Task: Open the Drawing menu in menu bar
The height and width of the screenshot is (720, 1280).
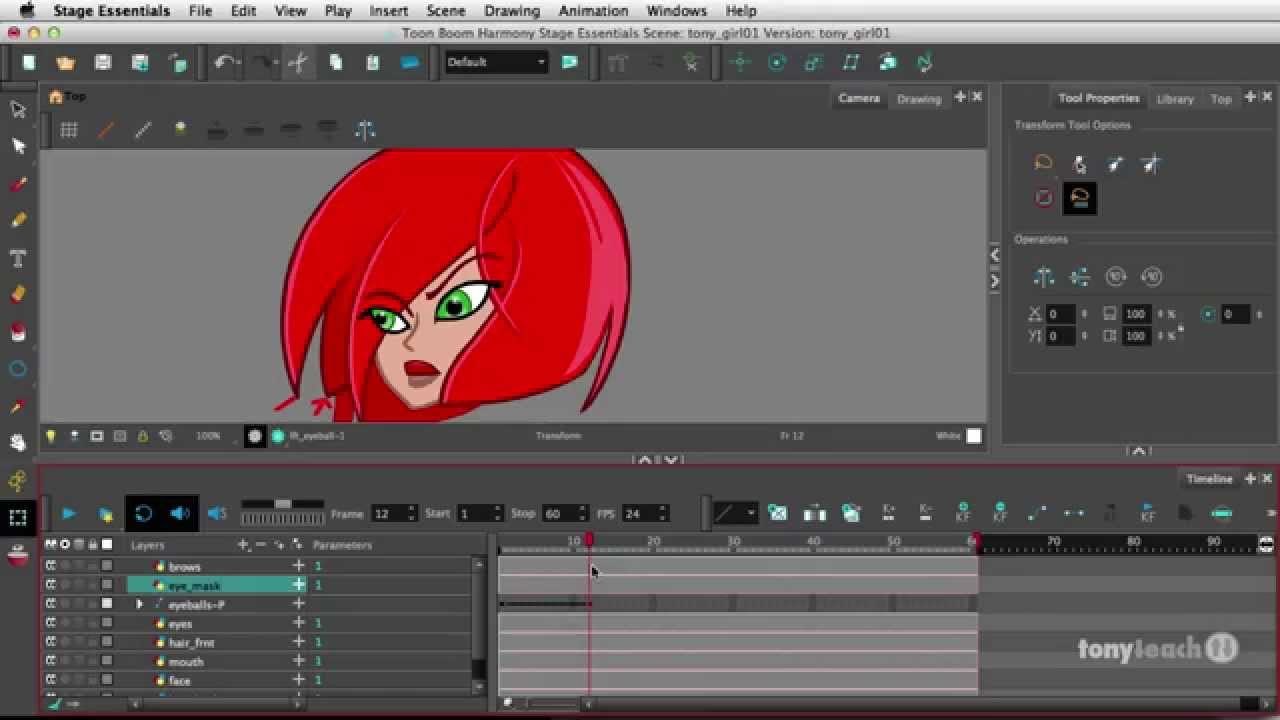Action: [512, 11]
